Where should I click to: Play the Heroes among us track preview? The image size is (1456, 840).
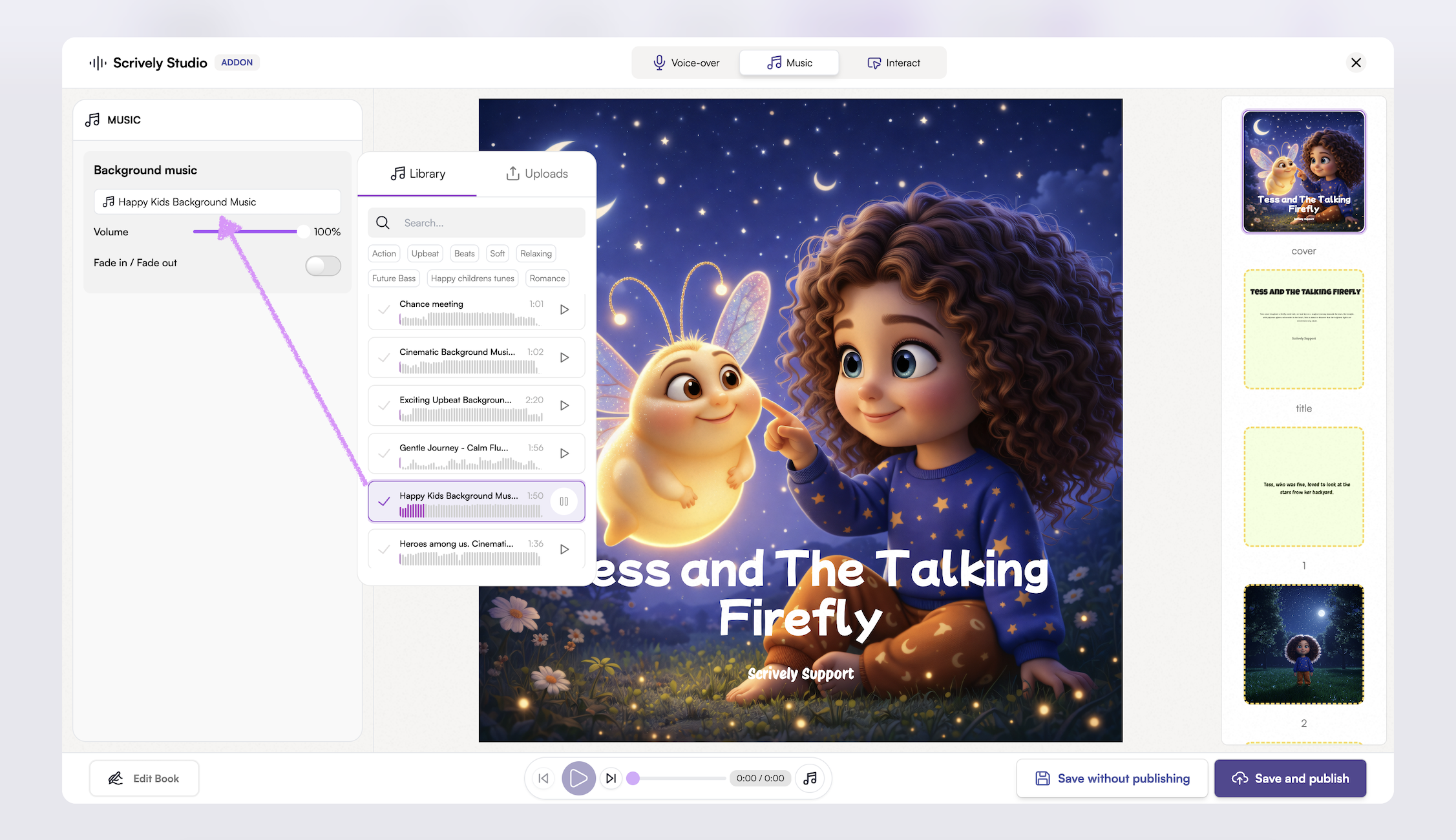click(x=564, y=549)
